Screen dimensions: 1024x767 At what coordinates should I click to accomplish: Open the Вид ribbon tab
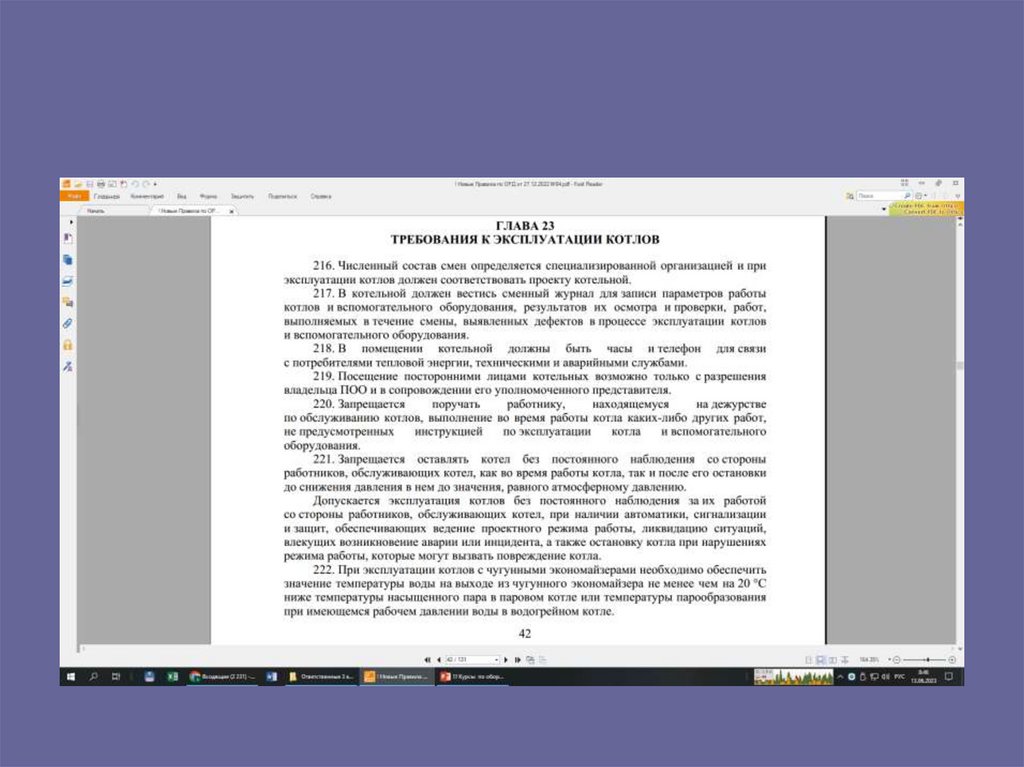[x=182, y=196]
